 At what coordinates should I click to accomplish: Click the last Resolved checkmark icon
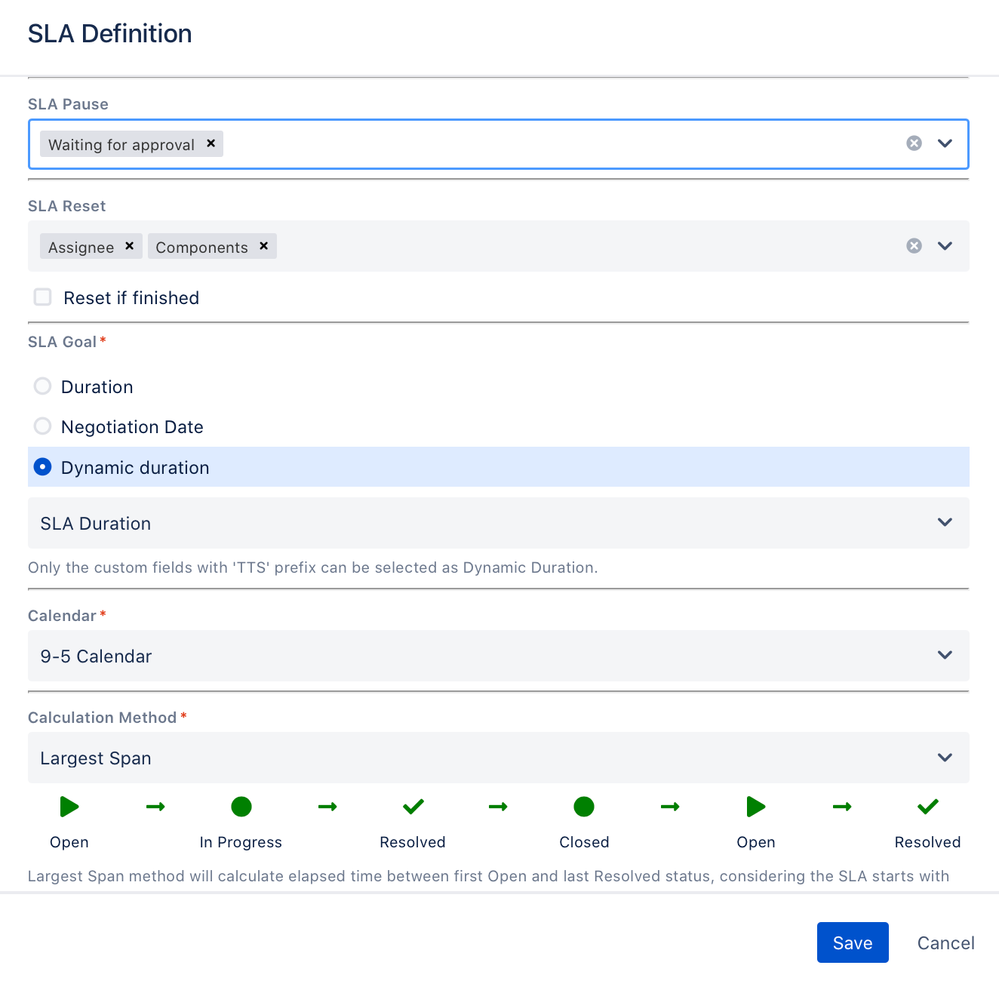pyautogui.click(x=928, y=806)
